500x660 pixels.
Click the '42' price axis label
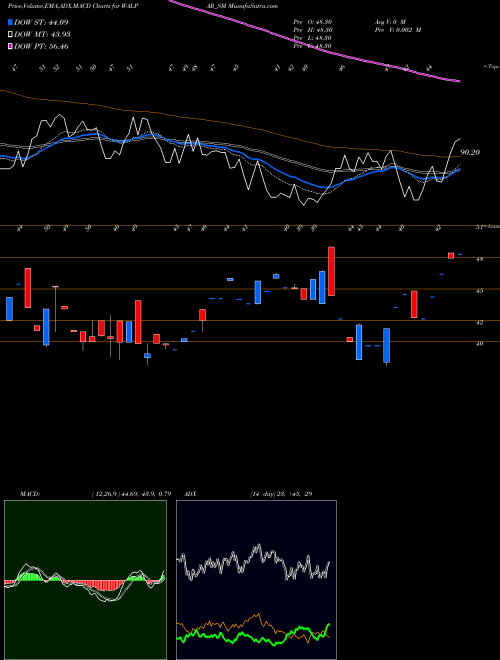pyautogui.click(x=480, y=322)
